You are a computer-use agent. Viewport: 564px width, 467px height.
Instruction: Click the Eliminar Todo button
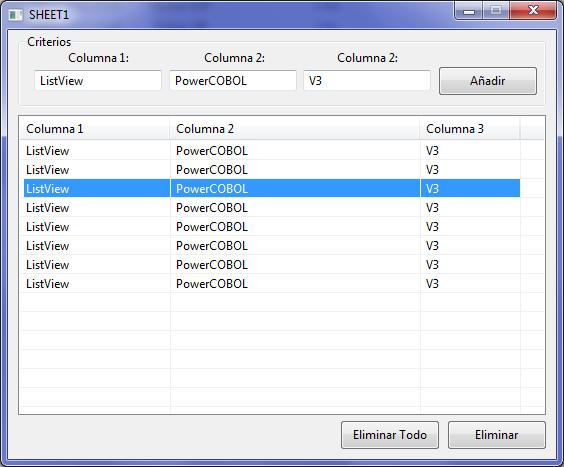tap(390, 435)
